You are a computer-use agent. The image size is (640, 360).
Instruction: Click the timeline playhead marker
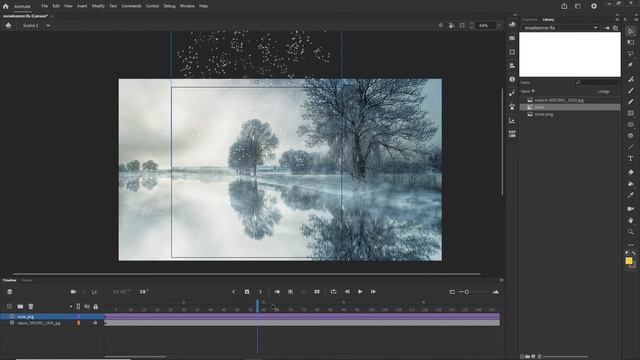point(258,305)
